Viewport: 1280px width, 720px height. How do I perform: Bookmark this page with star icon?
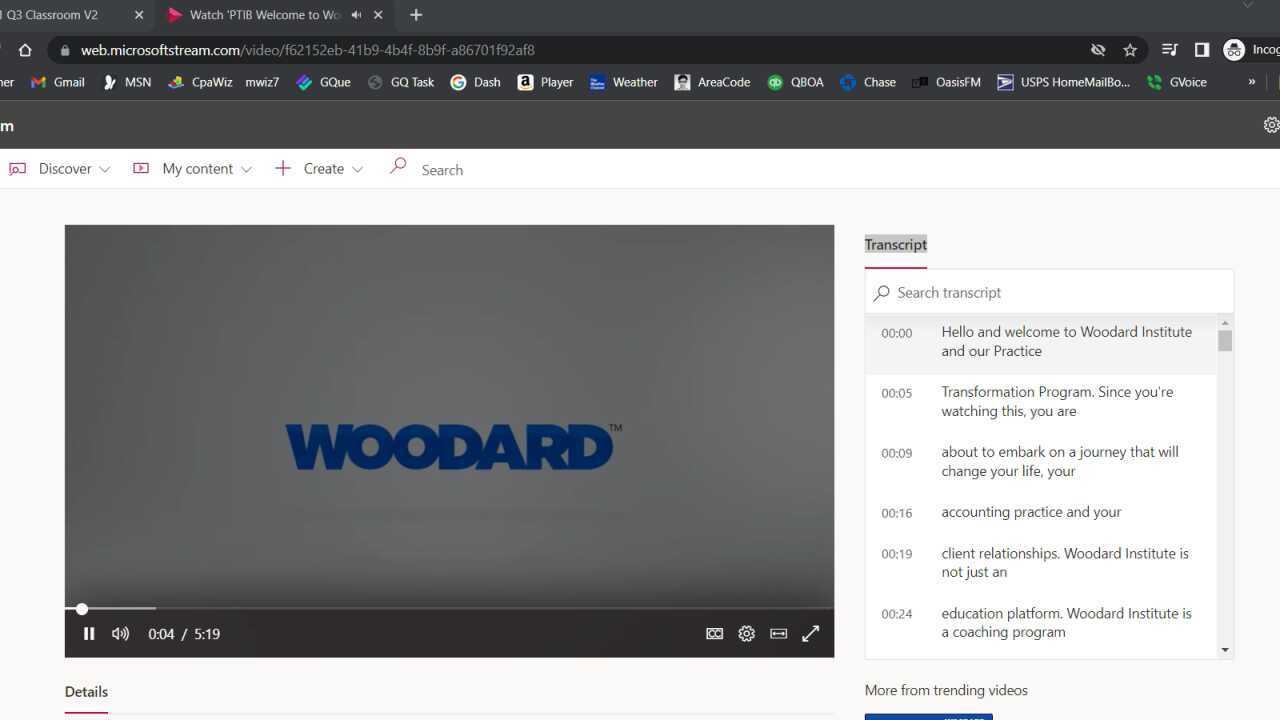1130,50
